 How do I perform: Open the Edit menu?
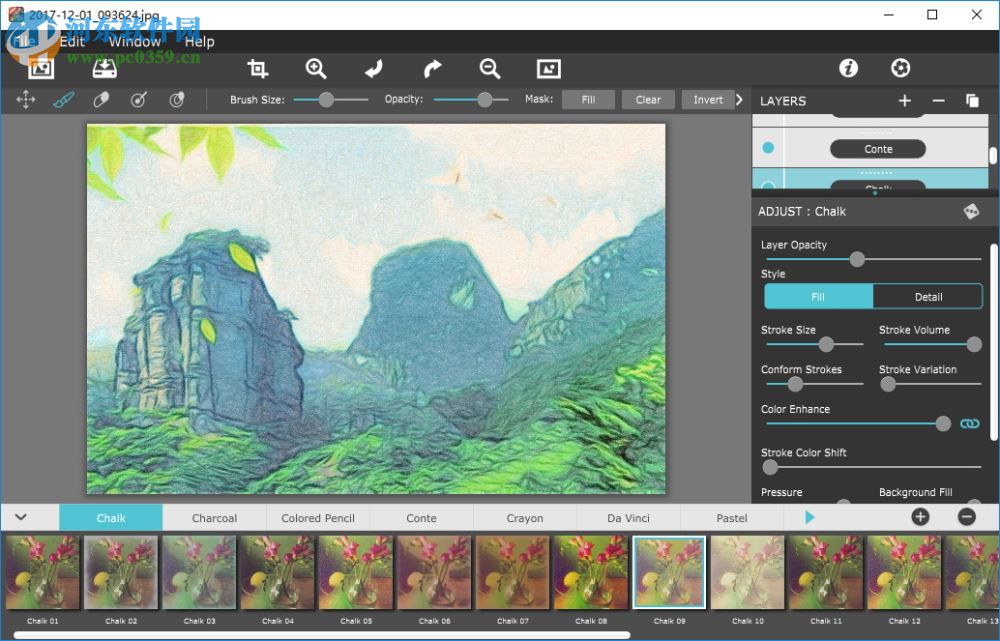click(71, 41)
